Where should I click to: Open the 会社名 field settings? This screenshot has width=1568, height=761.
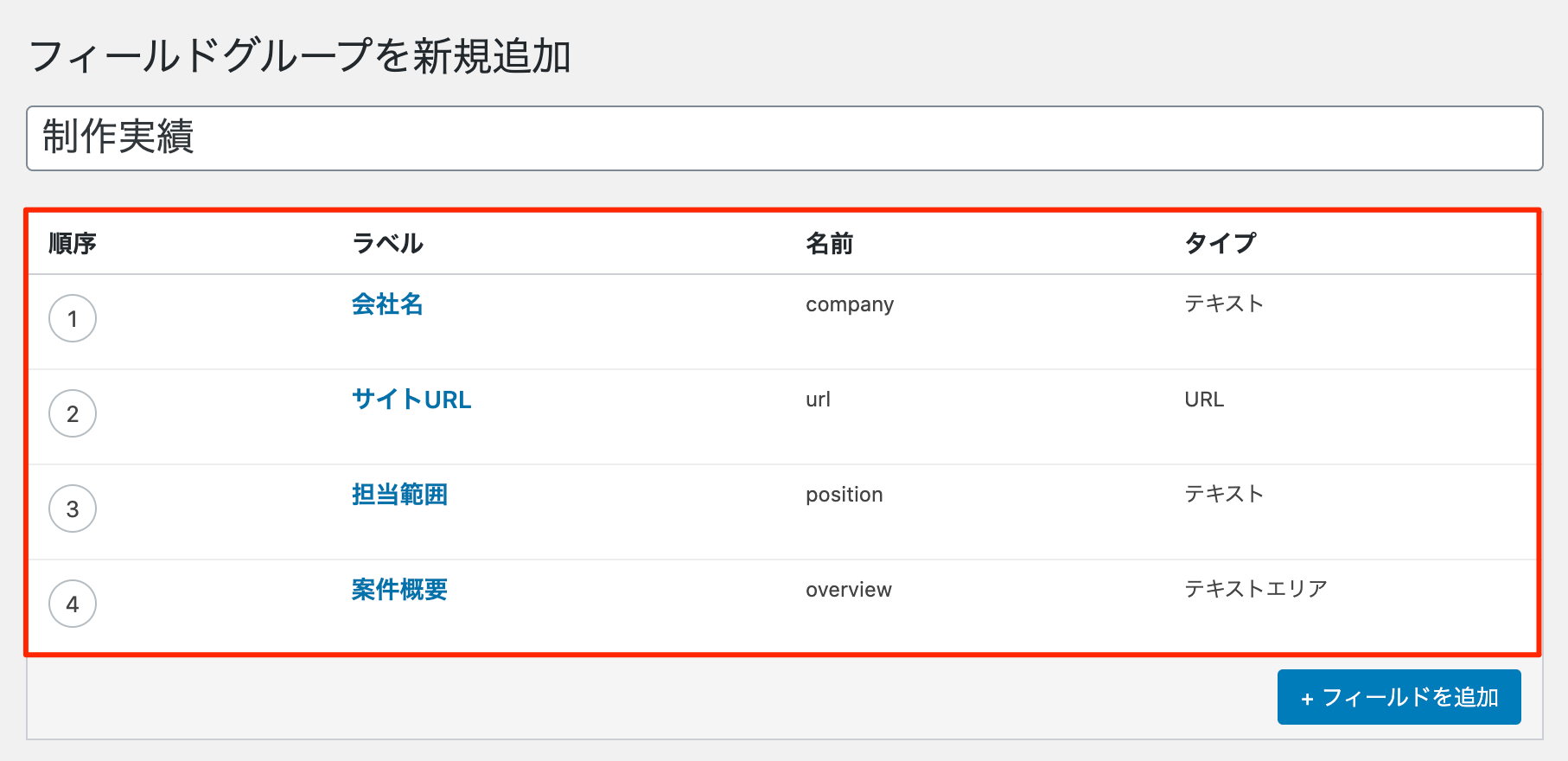[387, 304]
